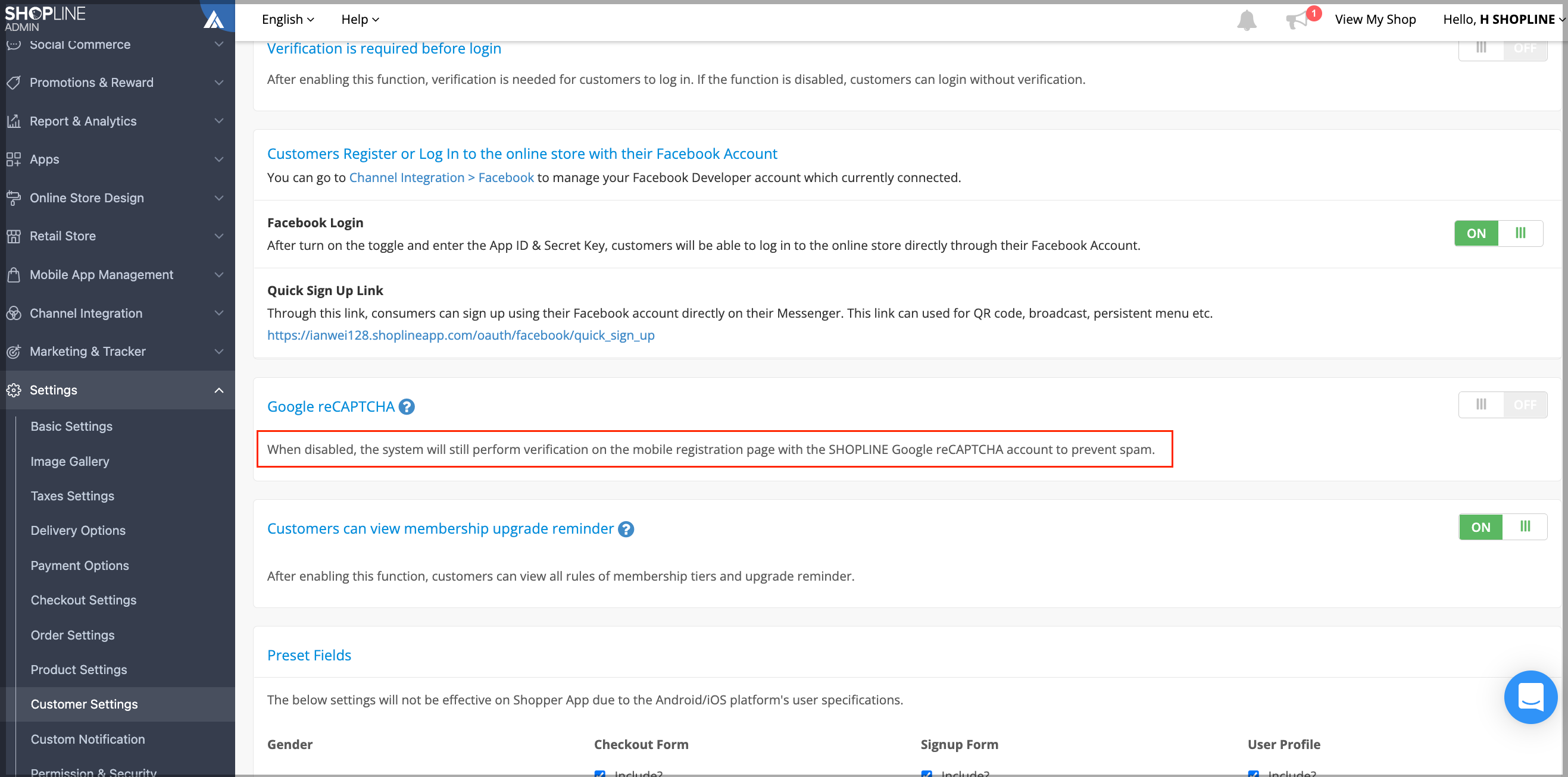Open Taxes Settings
The width and height of the screenshot is (1568, 777).
click(73, 496)
